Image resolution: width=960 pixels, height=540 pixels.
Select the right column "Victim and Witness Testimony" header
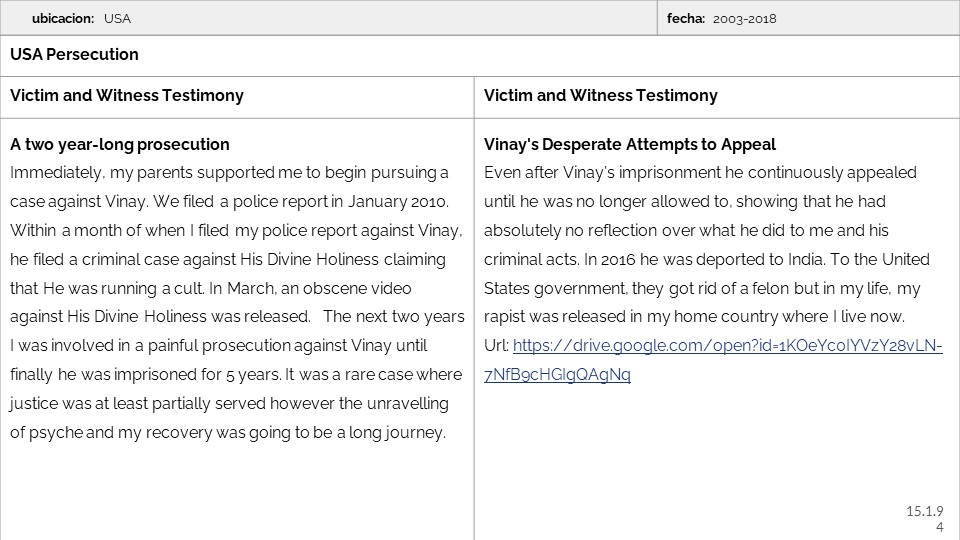pyautogui.click(x=600, y=96)
